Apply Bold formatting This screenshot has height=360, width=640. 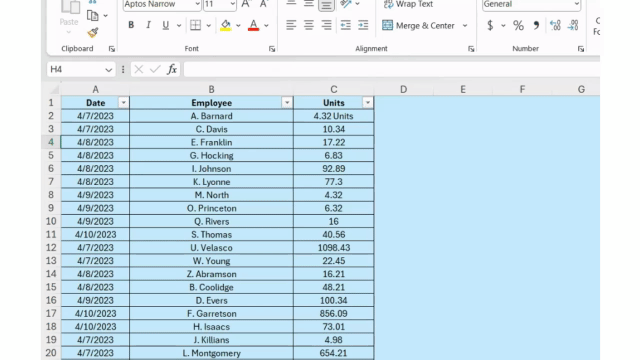tap(131, 25)
